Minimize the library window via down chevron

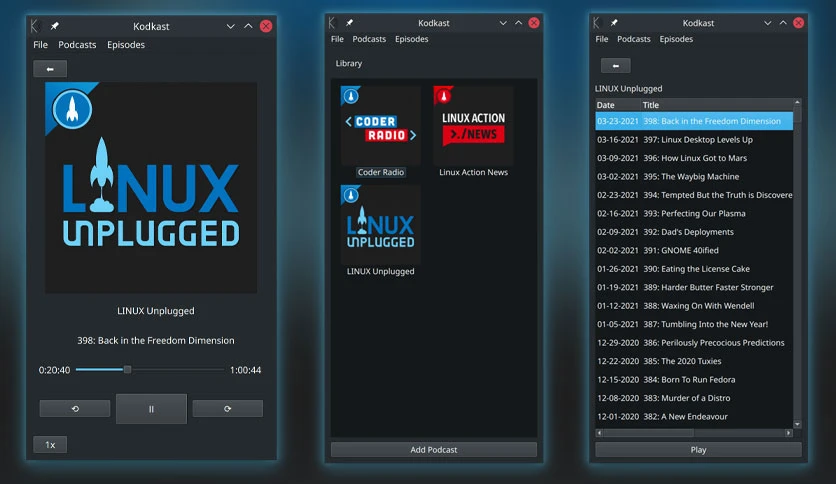pyautogui.click(x=503, y=23)
